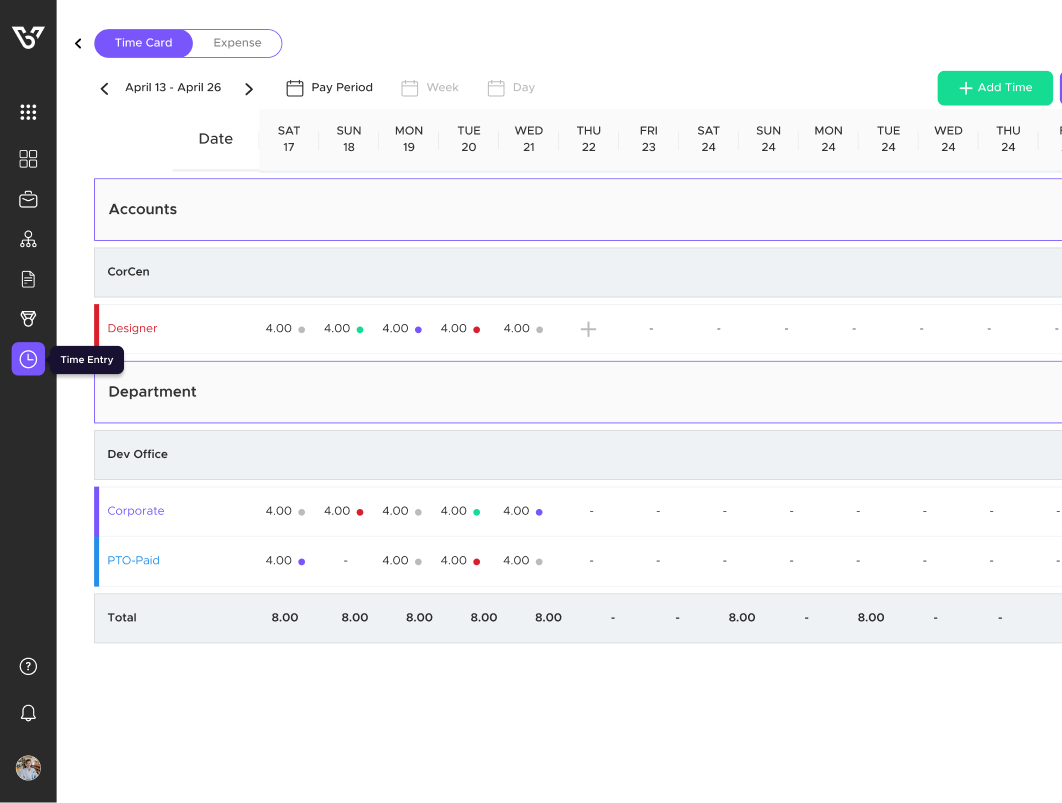Image resolution: width=1062 pixels, height=803 pixels.
Task: Stay on the Time Card tab
Action: point(143,43)
